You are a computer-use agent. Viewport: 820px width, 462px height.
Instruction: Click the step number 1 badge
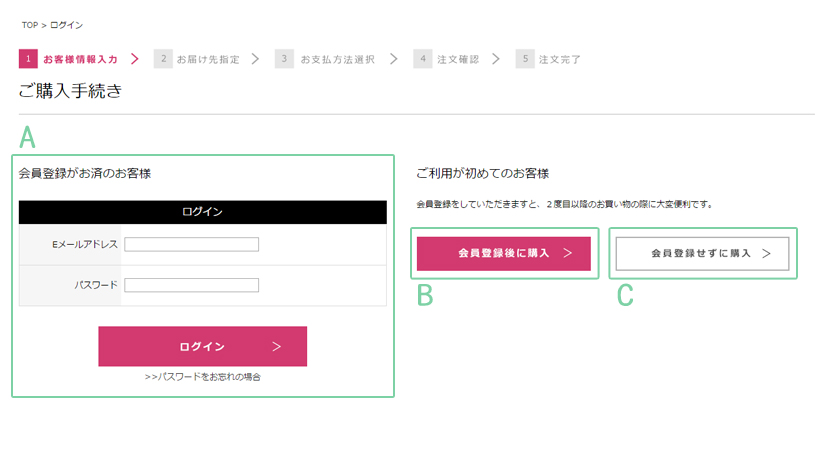(x=27, y=59)
